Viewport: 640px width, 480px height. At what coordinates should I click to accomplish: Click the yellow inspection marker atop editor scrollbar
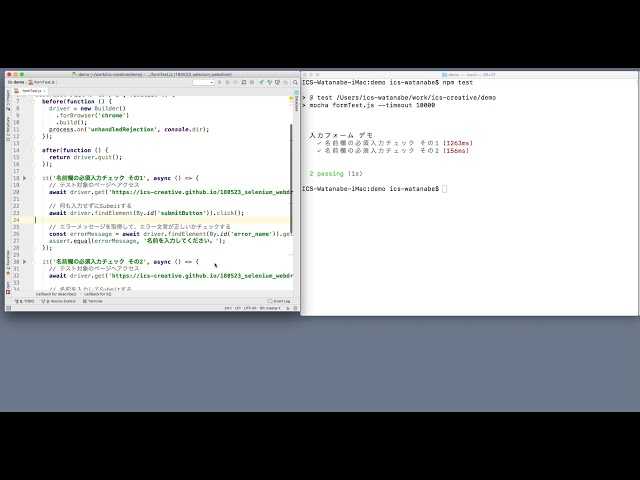(x=291, y=98)
